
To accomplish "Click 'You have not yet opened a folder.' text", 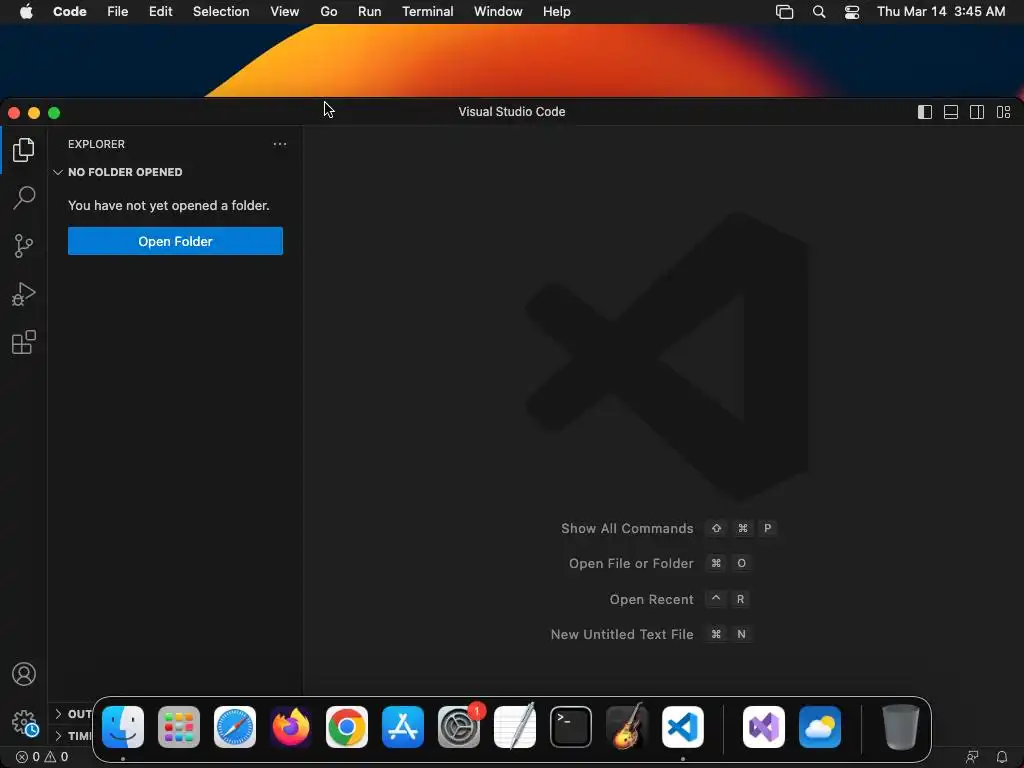I will tap(168, 205).
